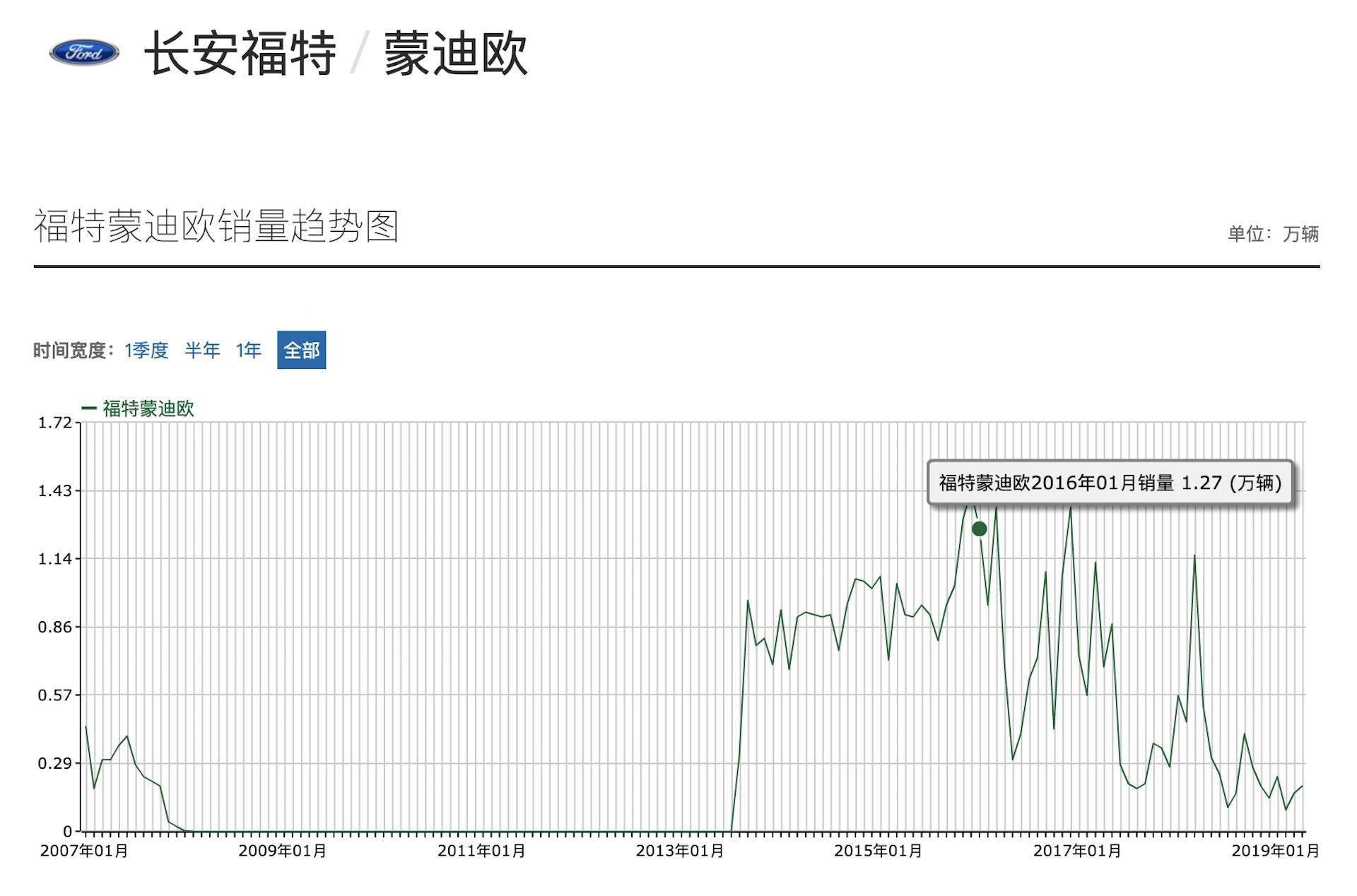Click the Ford logo icon
The height and width of the screenshot is (896, 1357).
(84, 52)
